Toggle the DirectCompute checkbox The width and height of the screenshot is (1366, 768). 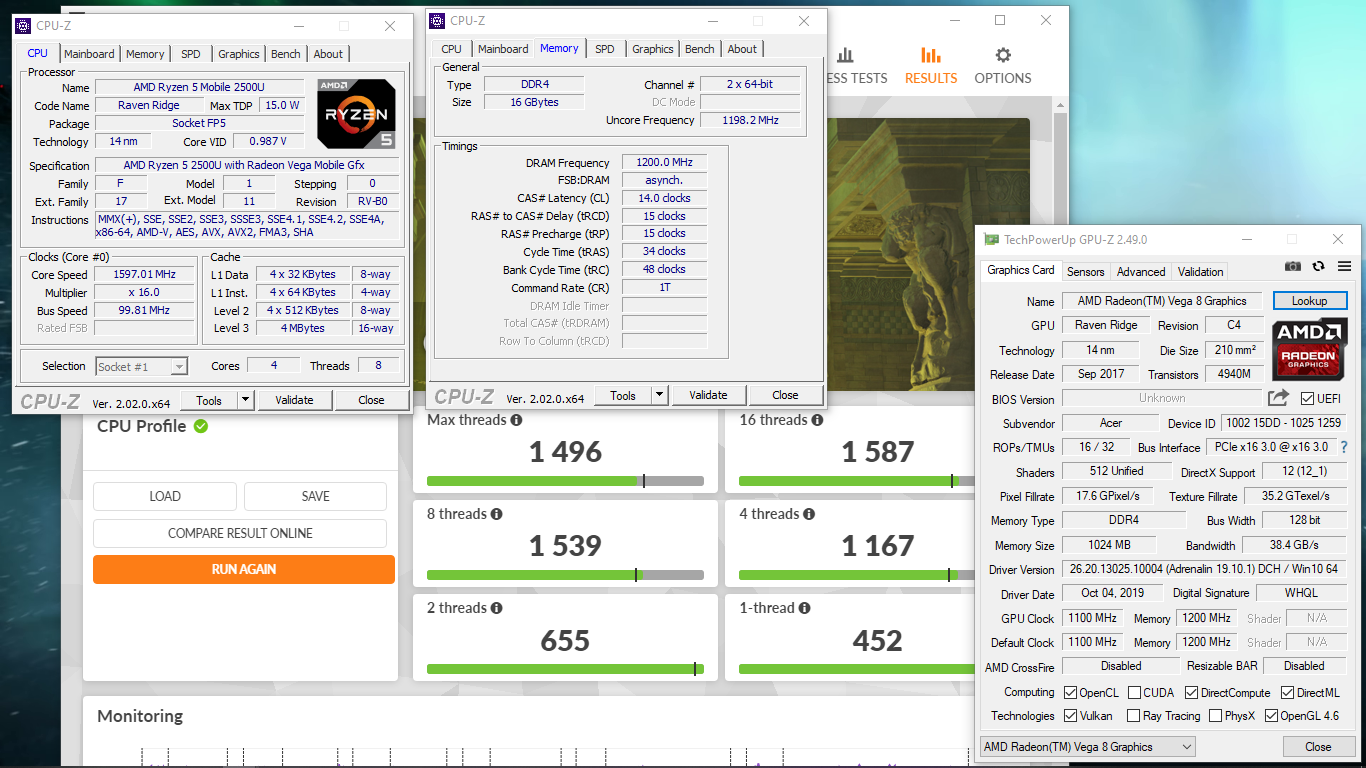point(1191,693)
